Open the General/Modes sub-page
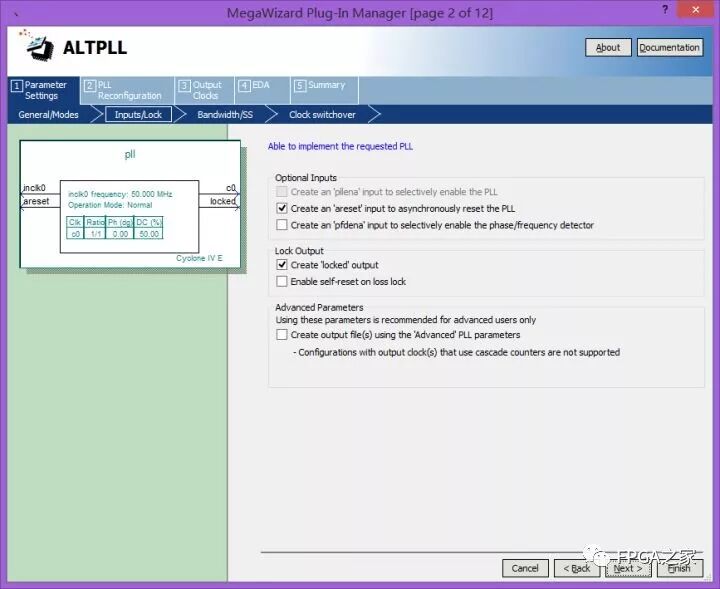This screenshot has height=589, width=720. click(x=49, y=115)
